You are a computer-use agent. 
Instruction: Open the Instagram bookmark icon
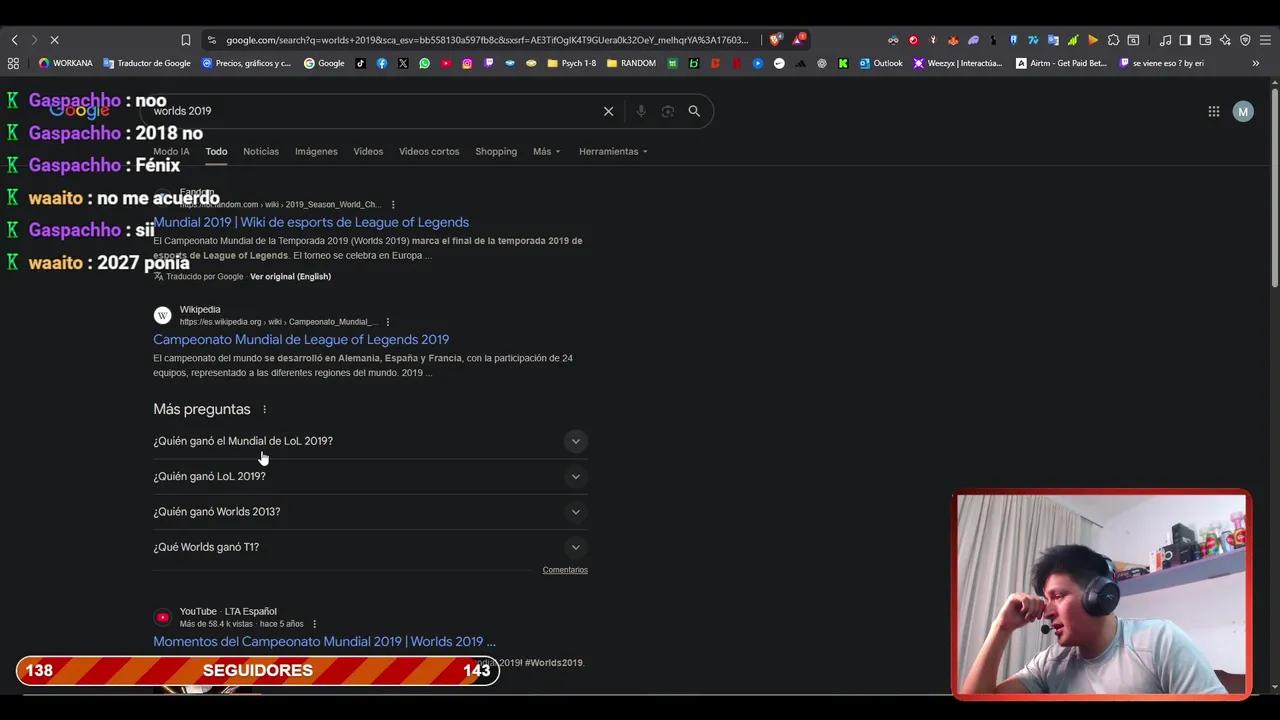coord(467,63)
